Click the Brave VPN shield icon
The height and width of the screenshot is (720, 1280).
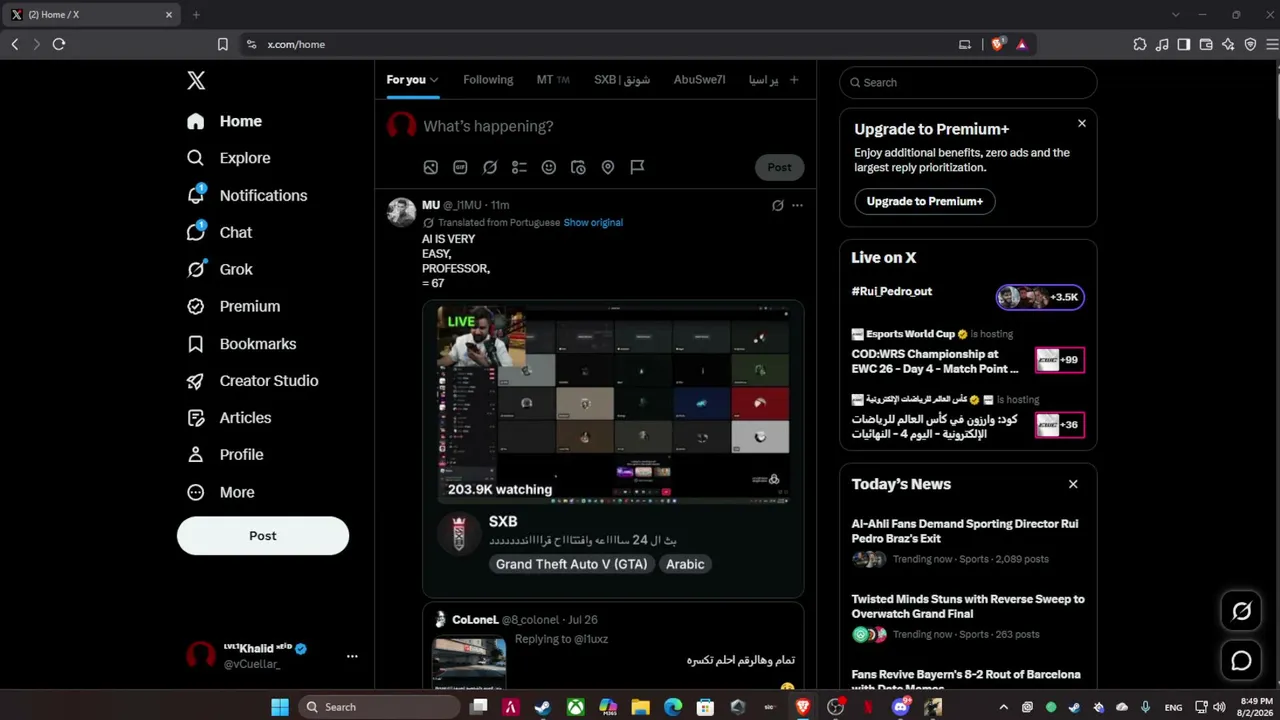pos(1250,44)
